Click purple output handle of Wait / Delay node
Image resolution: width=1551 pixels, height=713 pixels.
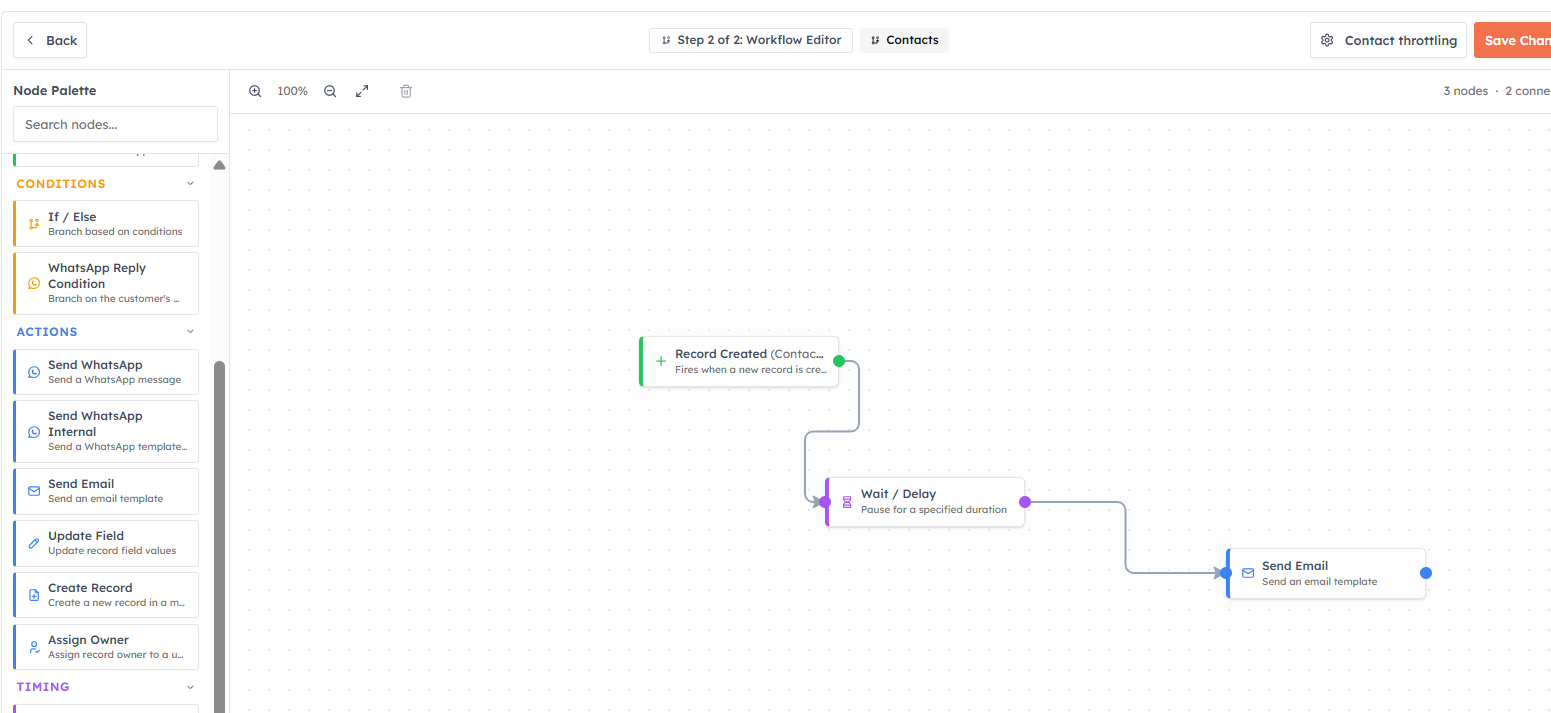[x=1025, y=502]
